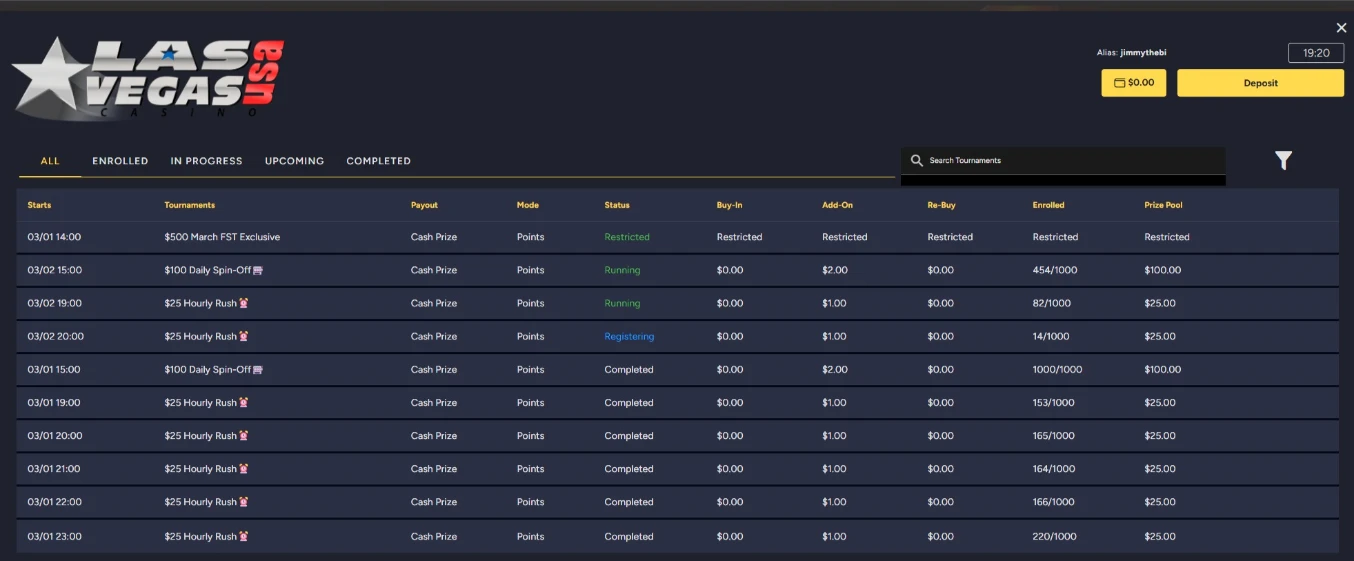Click Running status in 03/02 19:00 row
This screenshot has width=1354, height=561.
622,303
